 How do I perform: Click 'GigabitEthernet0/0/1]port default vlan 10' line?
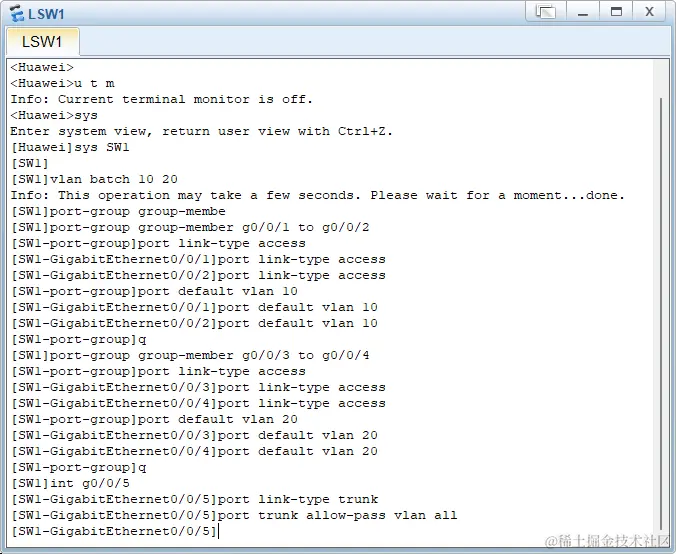[x=194, y=307]
